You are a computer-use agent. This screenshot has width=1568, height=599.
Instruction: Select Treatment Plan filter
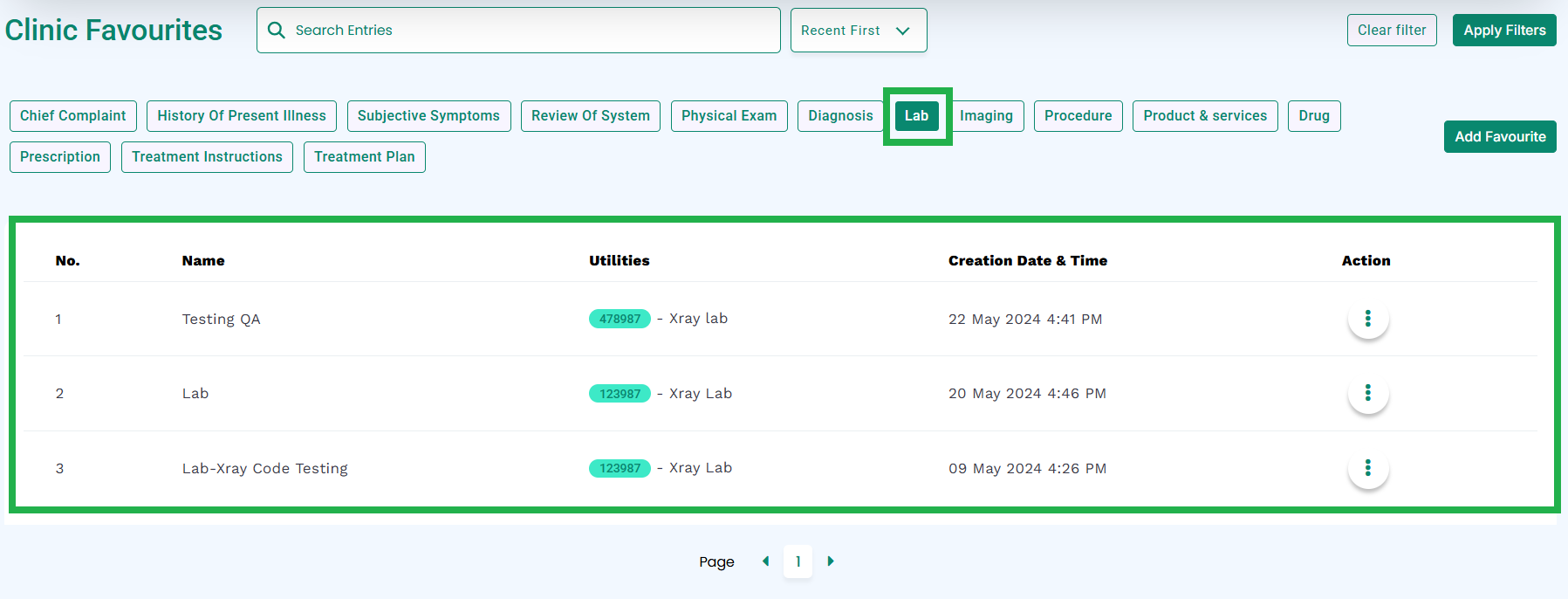(x=365, y=157)
